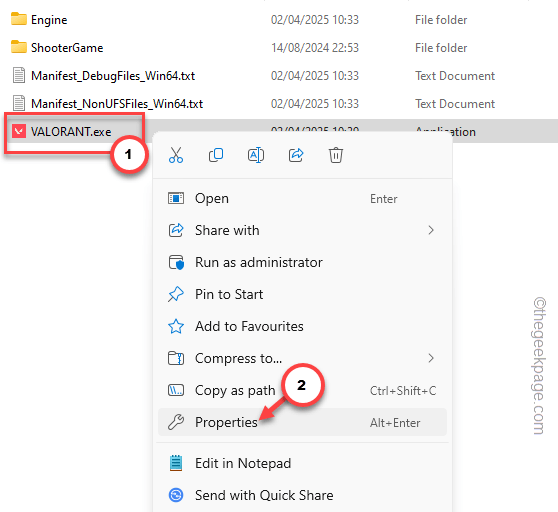The width and height of the screenshot is (558, 512).
Task: Click the Rename icon in context menu
Action: (x=256, y=155)
